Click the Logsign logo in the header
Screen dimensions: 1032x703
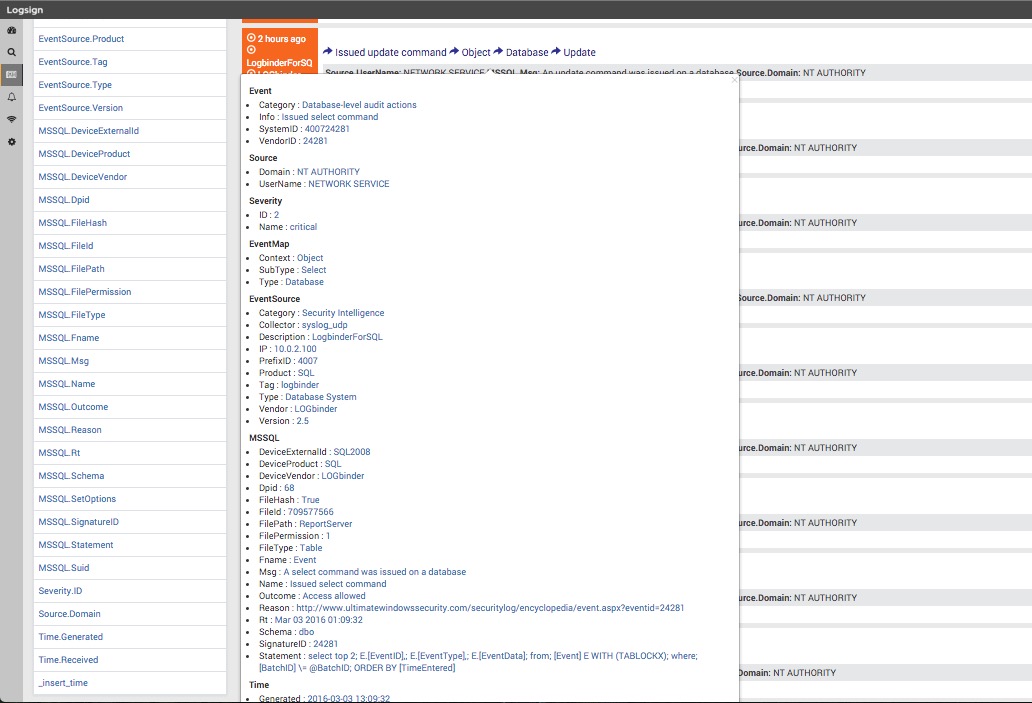pos(25,10)
